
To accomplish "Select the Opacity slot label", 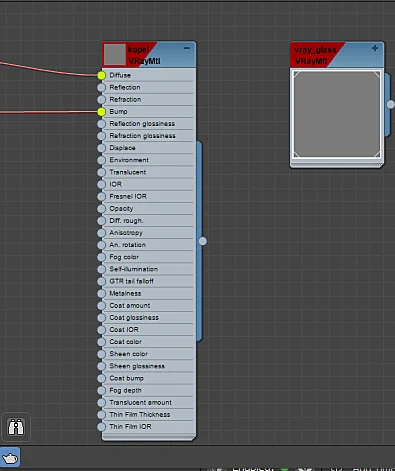I will point(121,209).
